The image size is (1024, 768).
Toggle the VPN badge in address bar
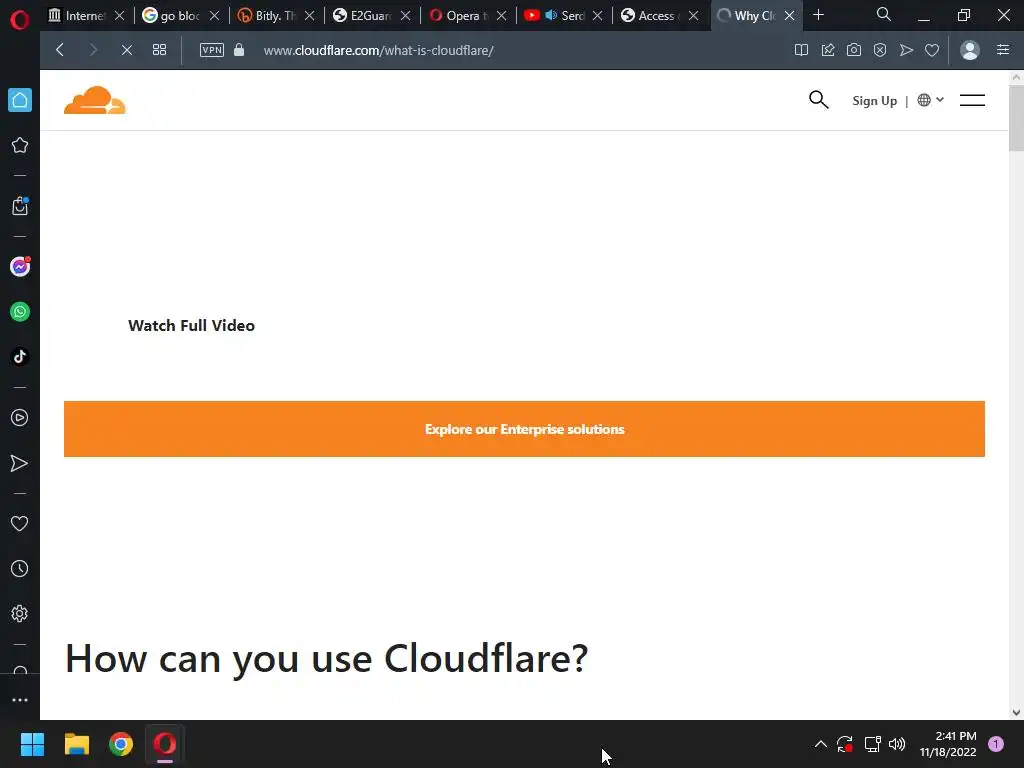tap(212, 50)
